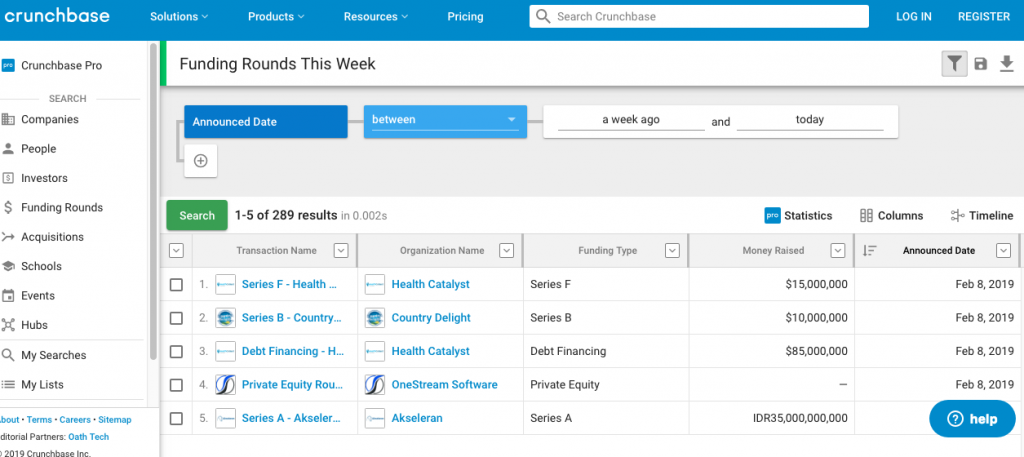Screen dimensions: 1024x457
Task: Open the Health Catalyst link in row 1
Action: point(430,284)
